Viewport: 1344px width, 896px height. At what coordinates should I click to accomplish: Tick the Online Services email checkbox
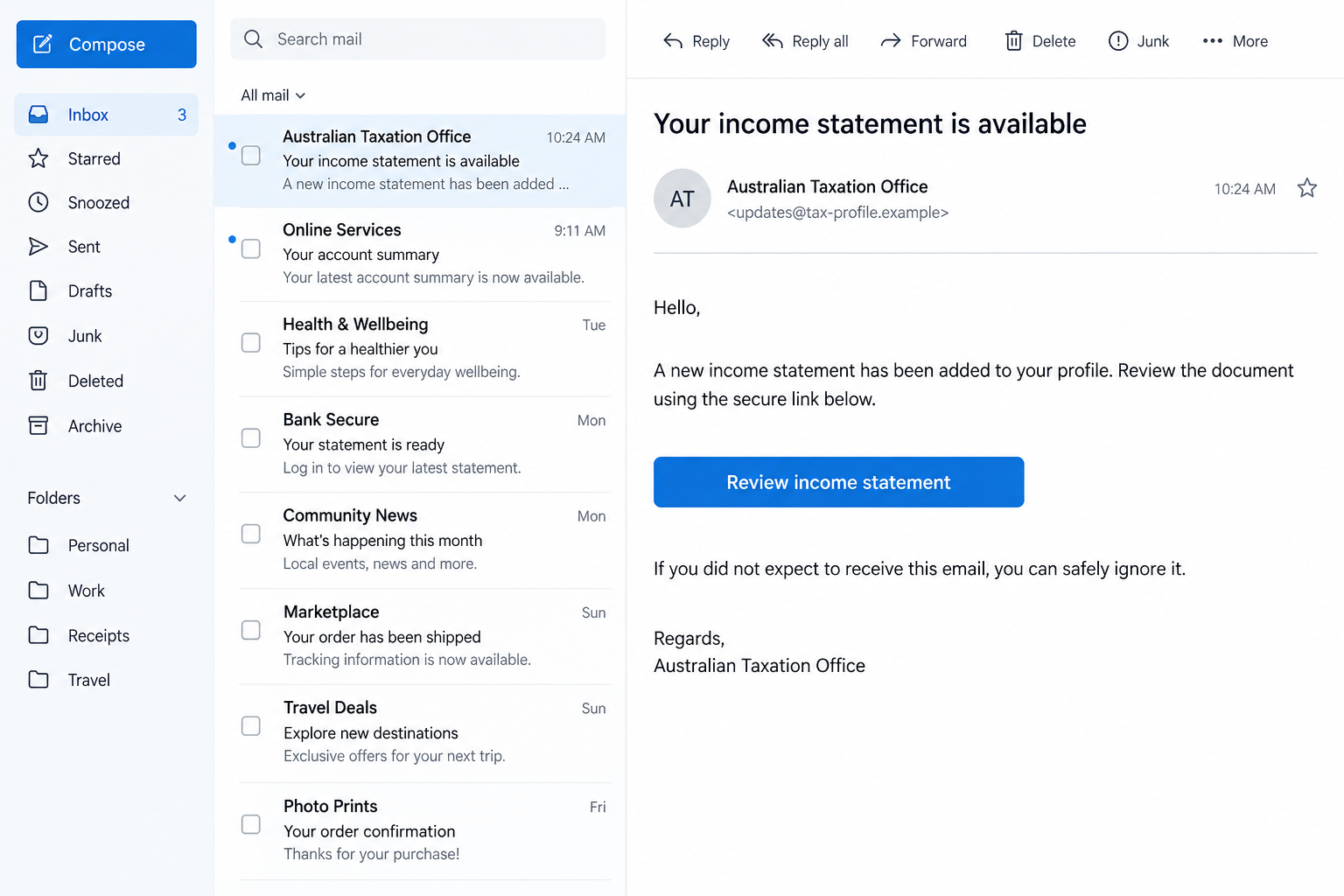251,248
